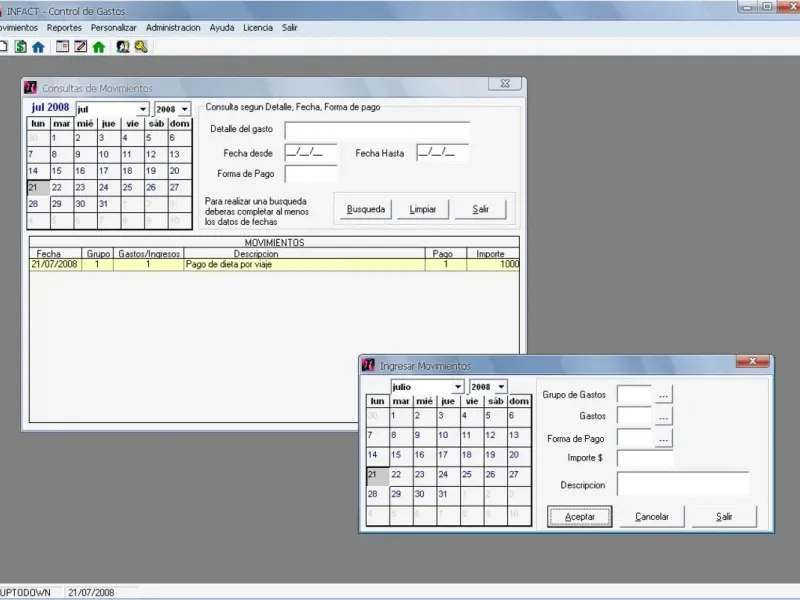Open the Ayuda menu
The height and width of the screenshot is (600, 800).
click(x=222, y=28)
